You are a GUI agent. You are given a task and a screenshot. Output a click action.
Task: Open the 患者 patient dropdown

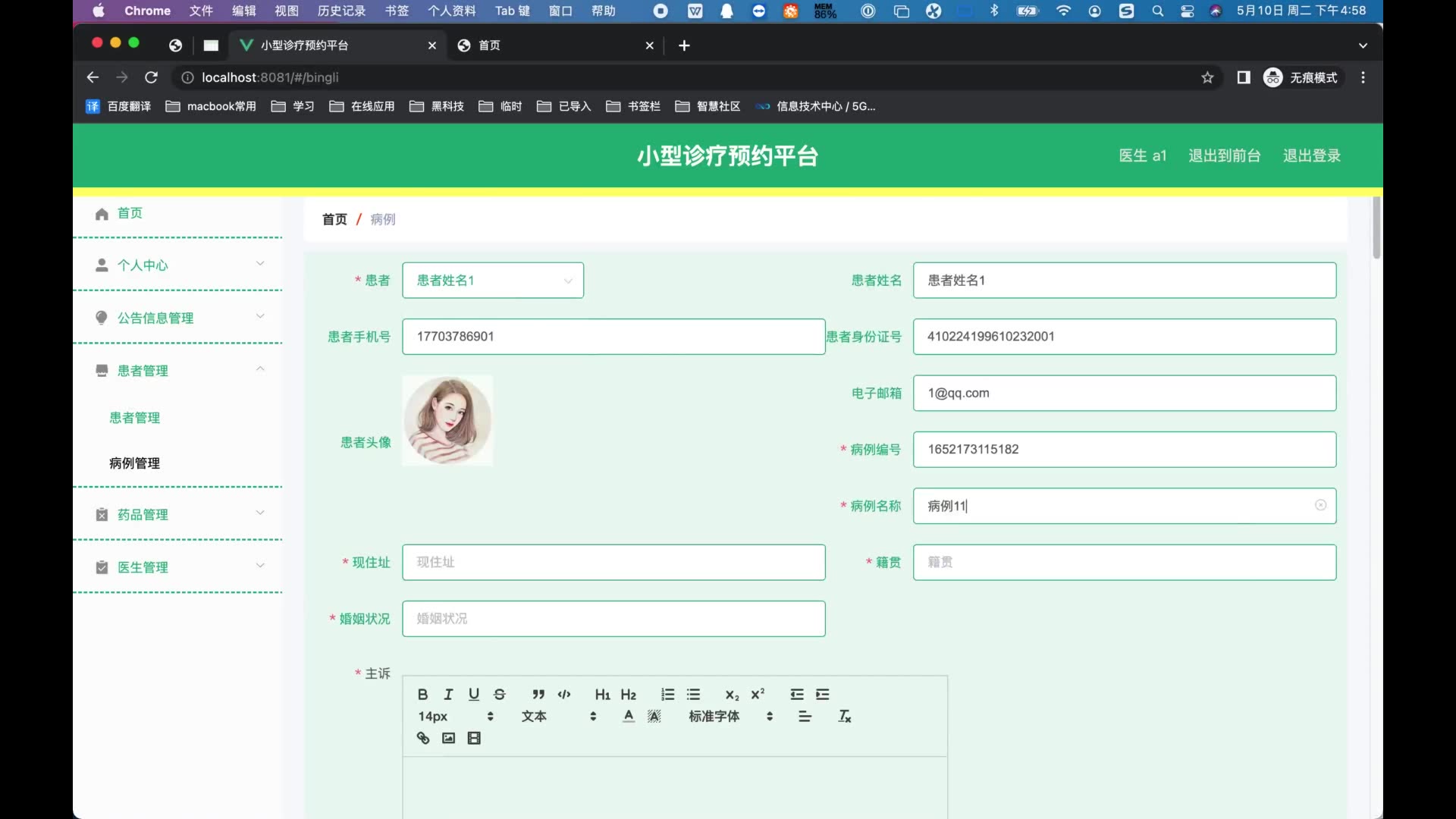tap(493, 281)
